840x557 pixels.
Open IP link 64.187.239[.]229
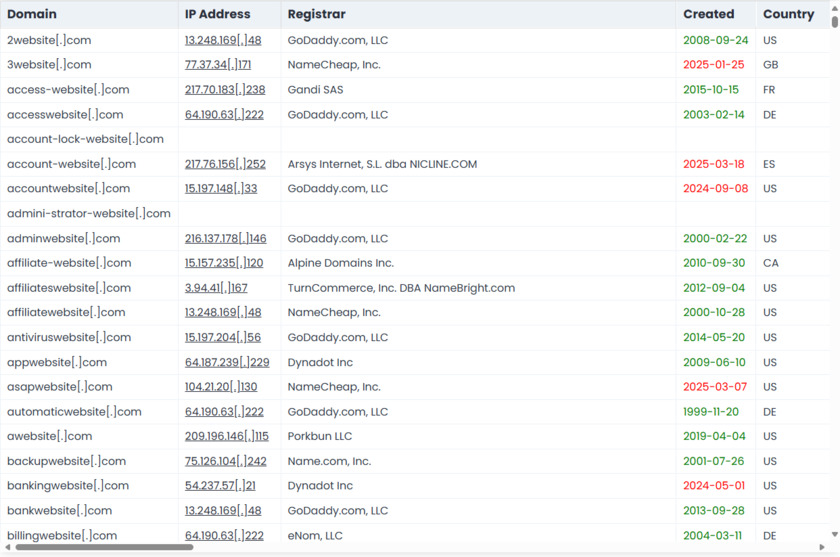point(227,362)
